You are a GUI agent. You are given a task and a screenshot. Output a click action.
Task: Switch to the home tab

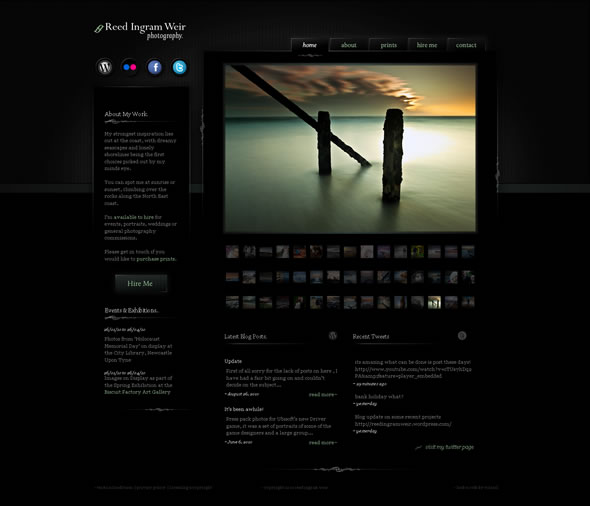(x=310, y=45)
